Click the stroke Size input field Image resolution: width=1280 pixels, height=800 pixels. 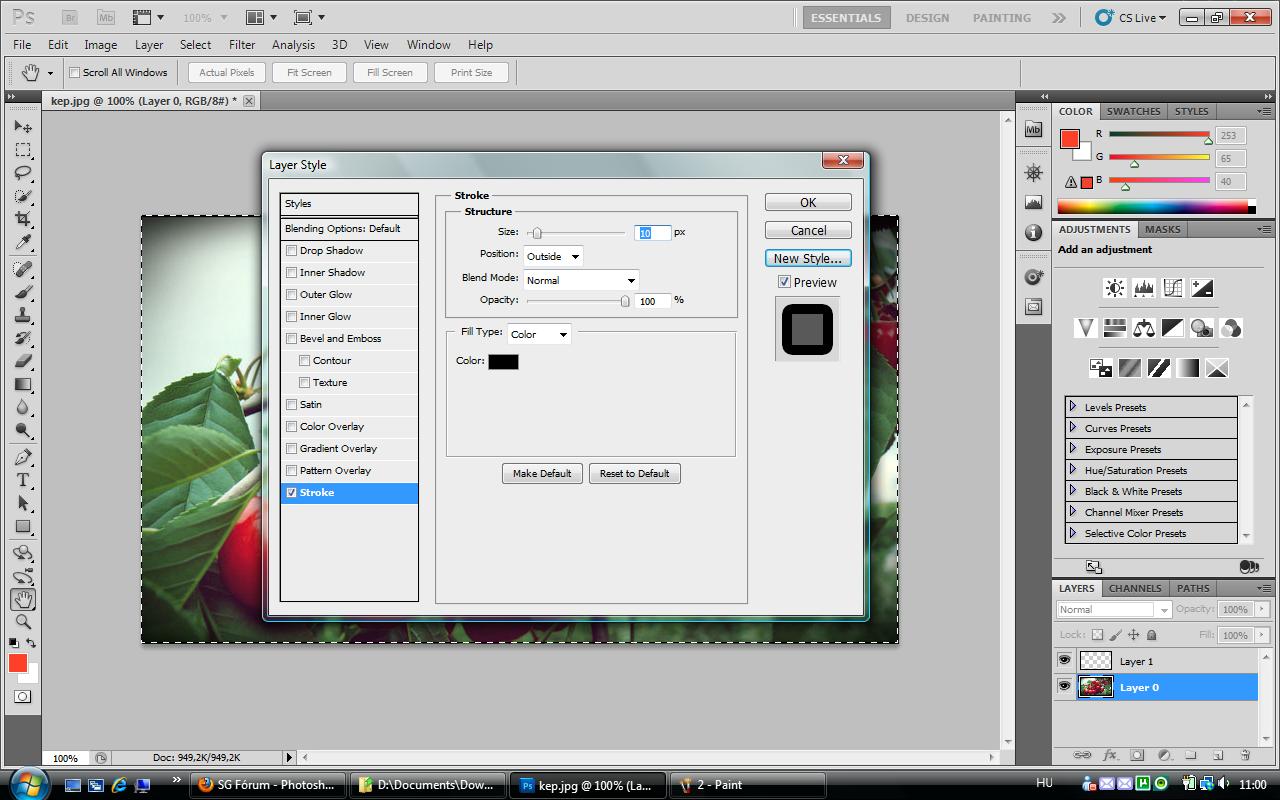651,233
